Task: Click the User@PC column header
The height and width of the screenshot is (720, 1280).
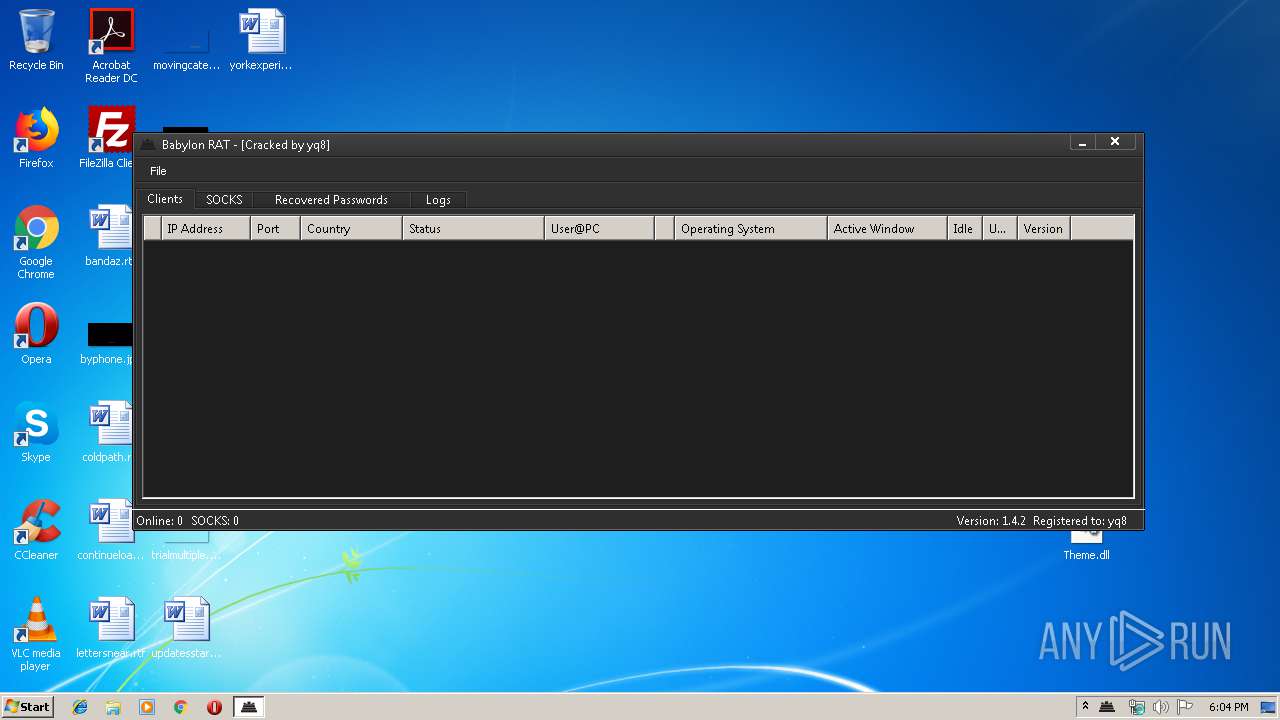Action: tap(599, 229)
